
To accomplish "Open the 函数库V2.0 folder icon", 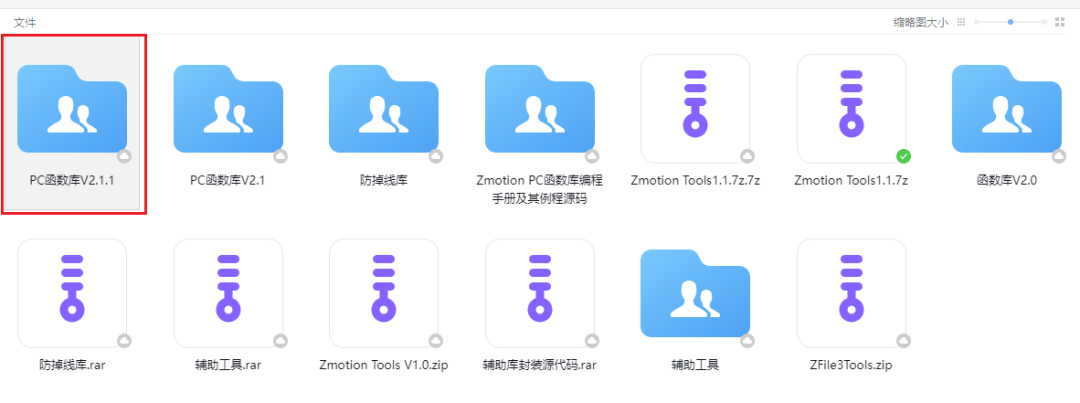I will click(1007, 108).
